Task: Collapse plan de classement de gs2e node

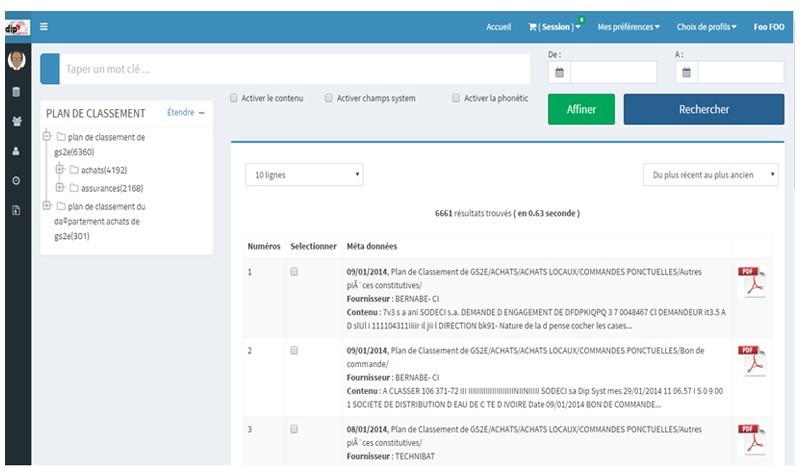Action: tap(47, 136)
